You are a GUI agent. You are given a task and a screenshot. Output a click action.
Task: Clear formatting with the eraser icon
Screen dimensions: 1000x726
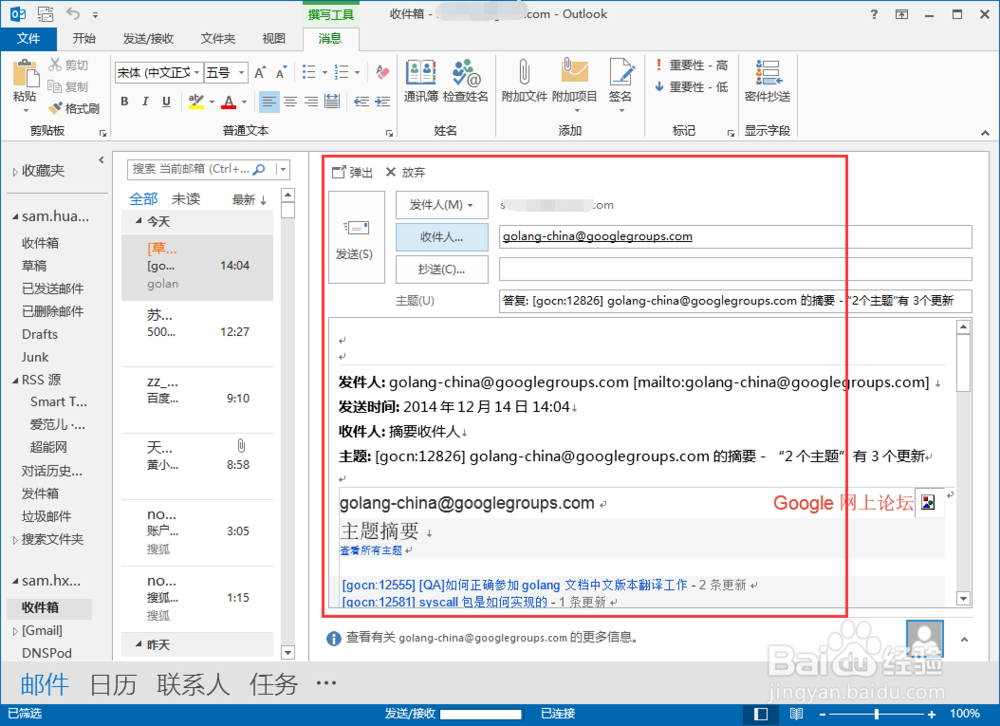pyautogui.click(x=383, y=72)
